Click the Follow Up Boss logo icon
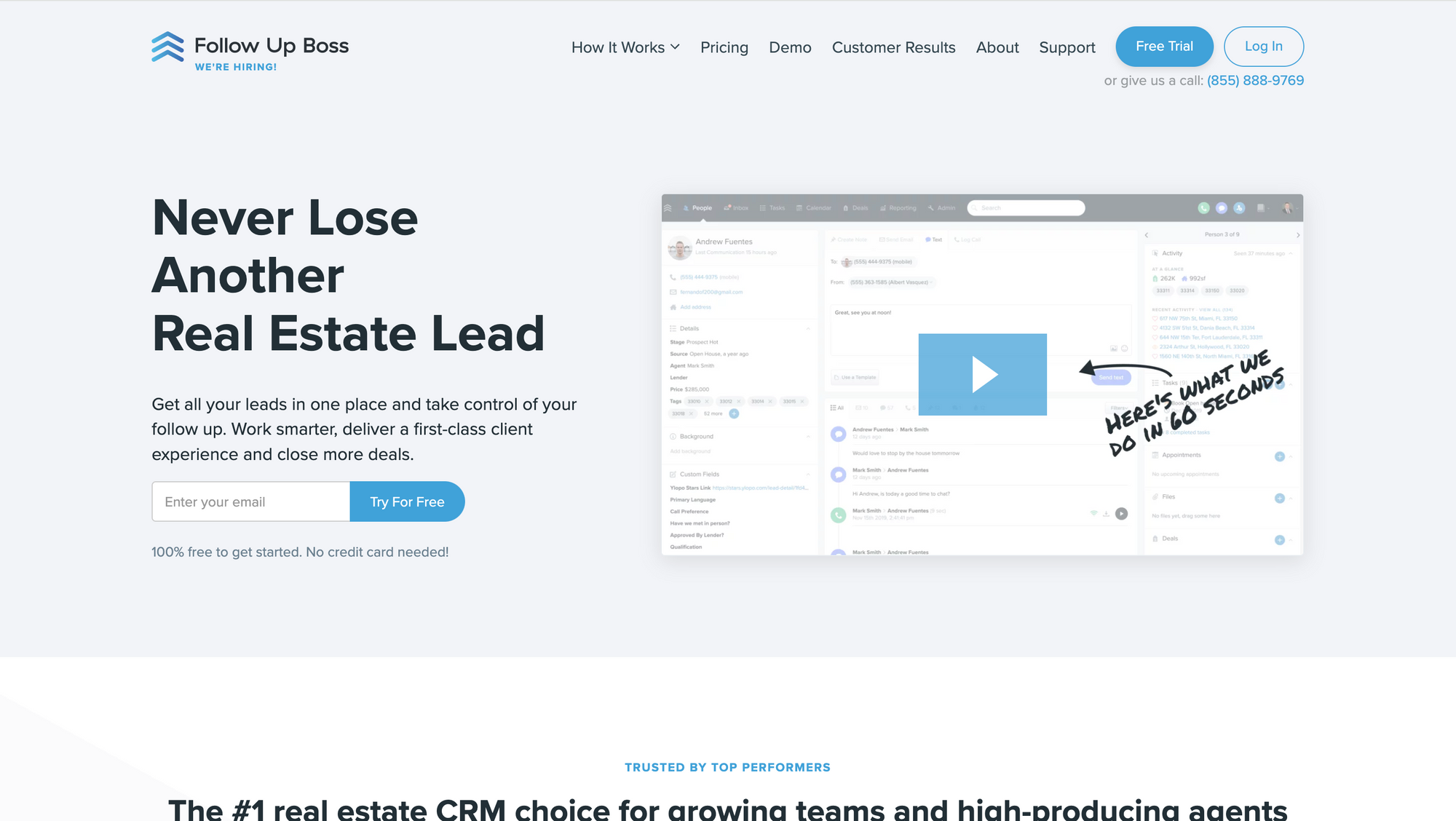The image size is (1456, 821). tap(166, 45)
